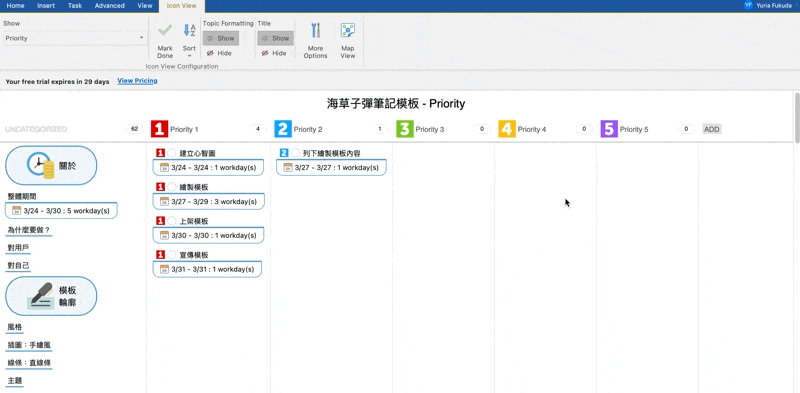The width and height of the screenshot is (800, 393).
Task: Open the Sort A-Z tool
Action: (x=189, y=31)
